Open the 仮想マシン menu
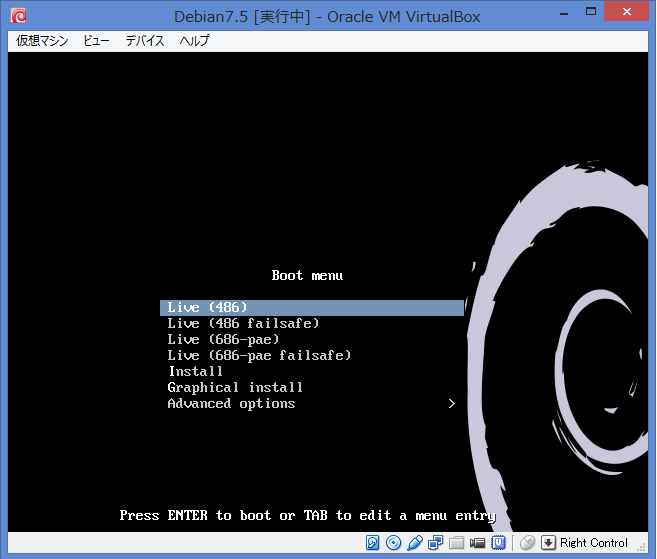The width and height of the screenshot is (657, 559). [x=42, y=41]
